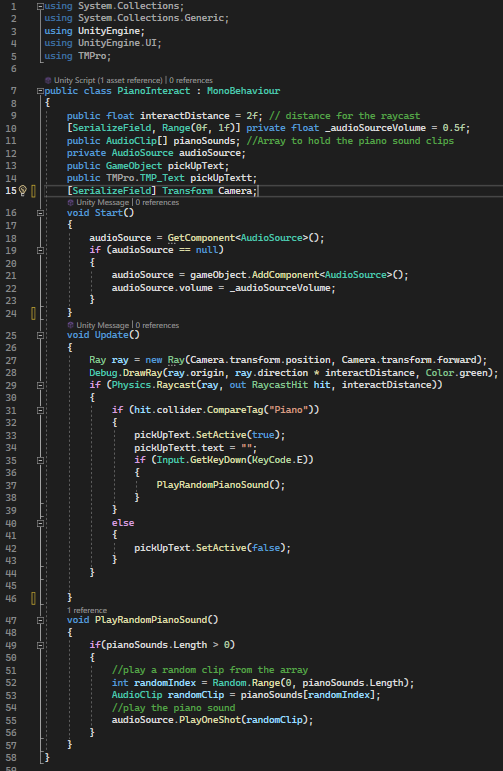
Task: Collapse the Input.GetKeyDown if block
Action: tap(40, 460)
